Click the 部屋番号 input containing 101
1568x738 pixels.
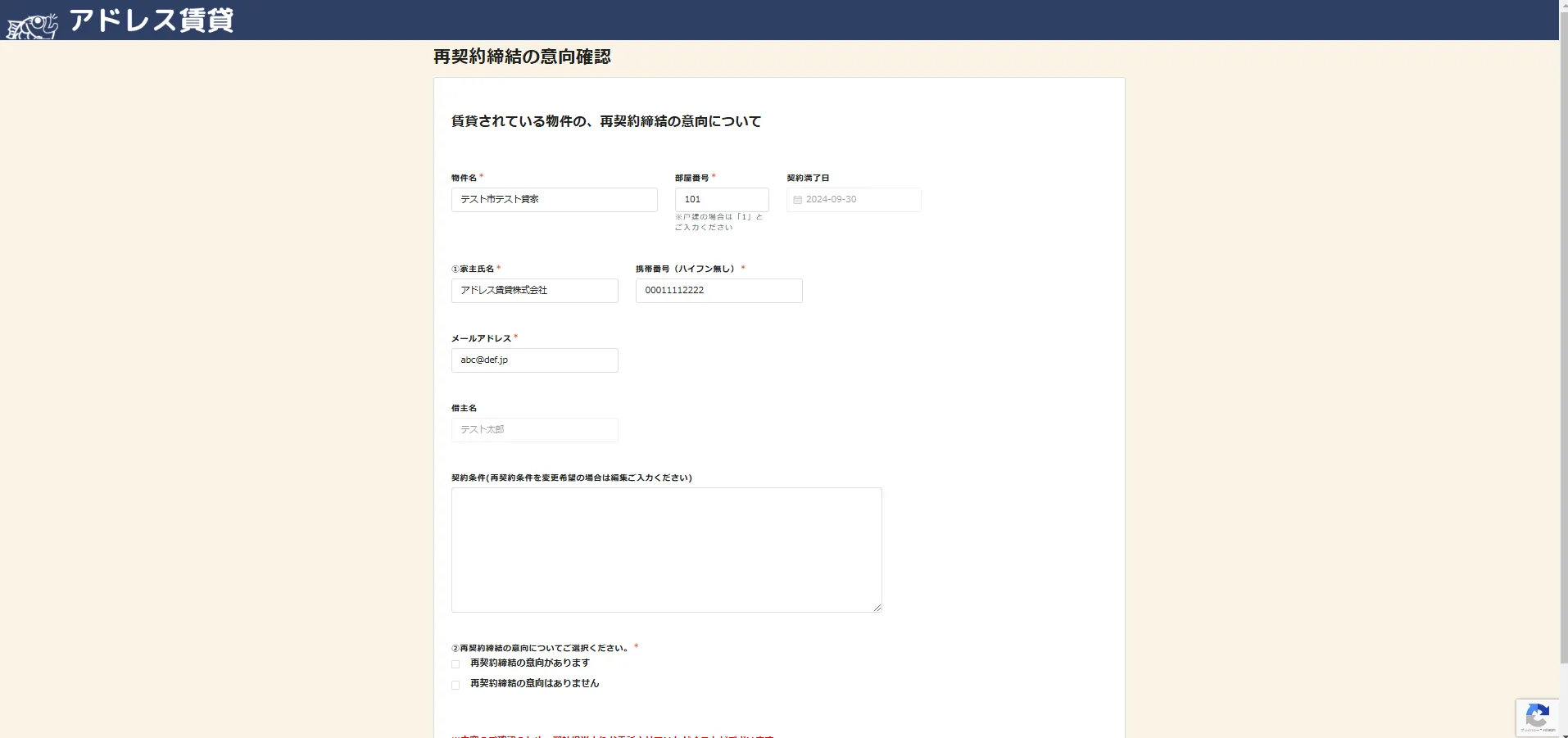(x=721, y=200)
